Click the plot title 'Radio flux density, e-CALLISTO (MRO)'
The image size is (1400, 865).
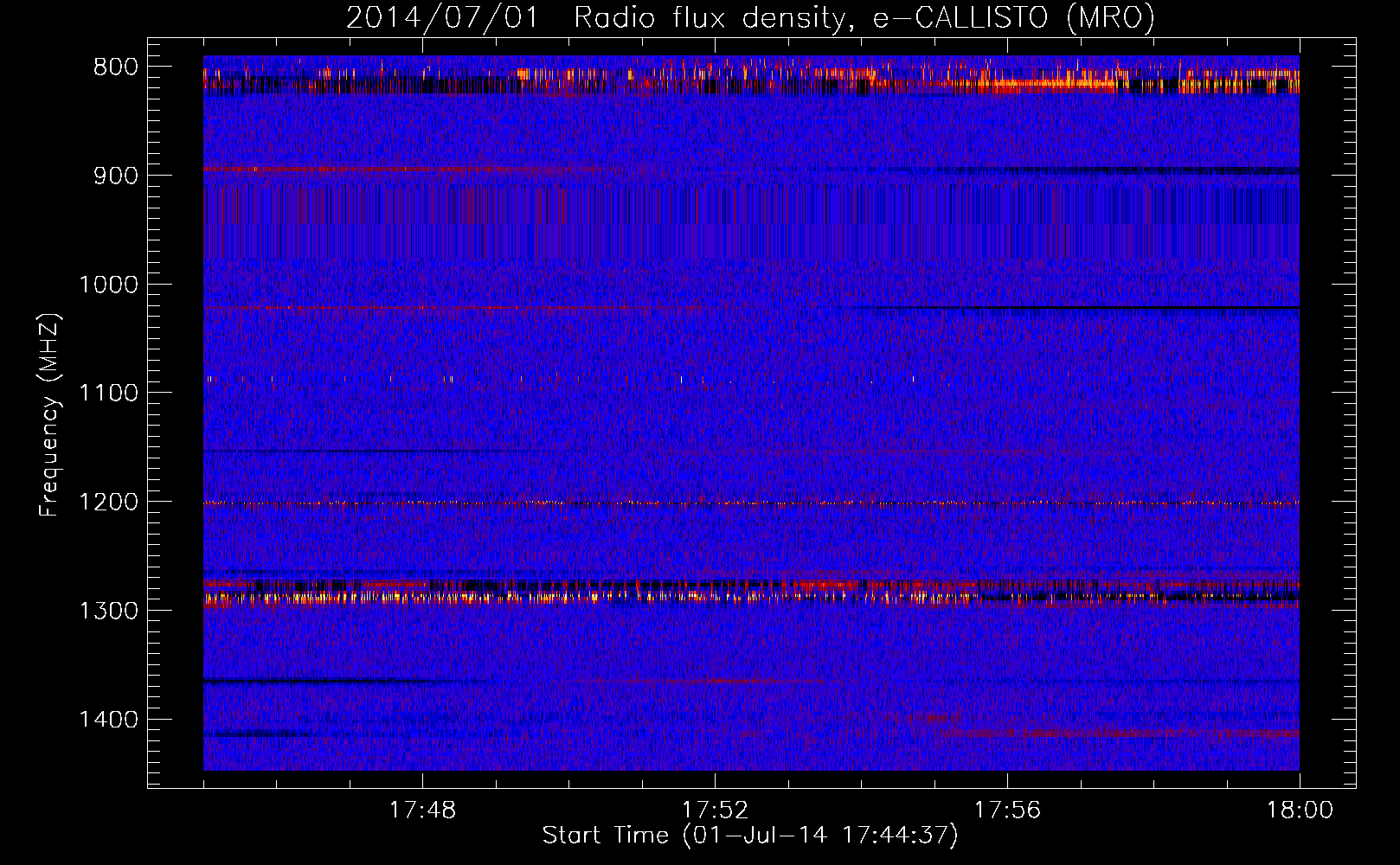[864, 18]
